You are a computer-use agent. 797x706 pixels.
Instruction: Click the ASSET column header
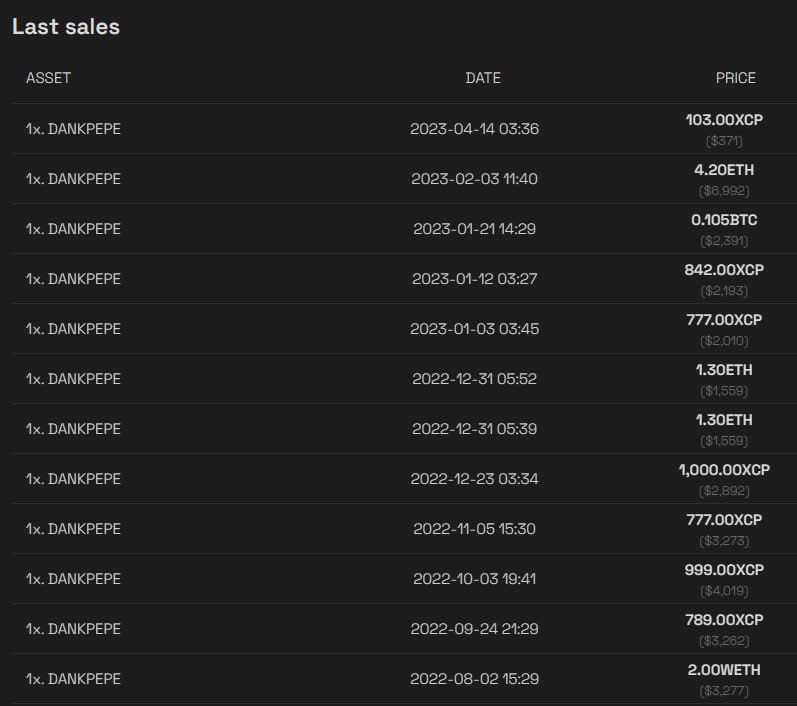click(48, 78)
